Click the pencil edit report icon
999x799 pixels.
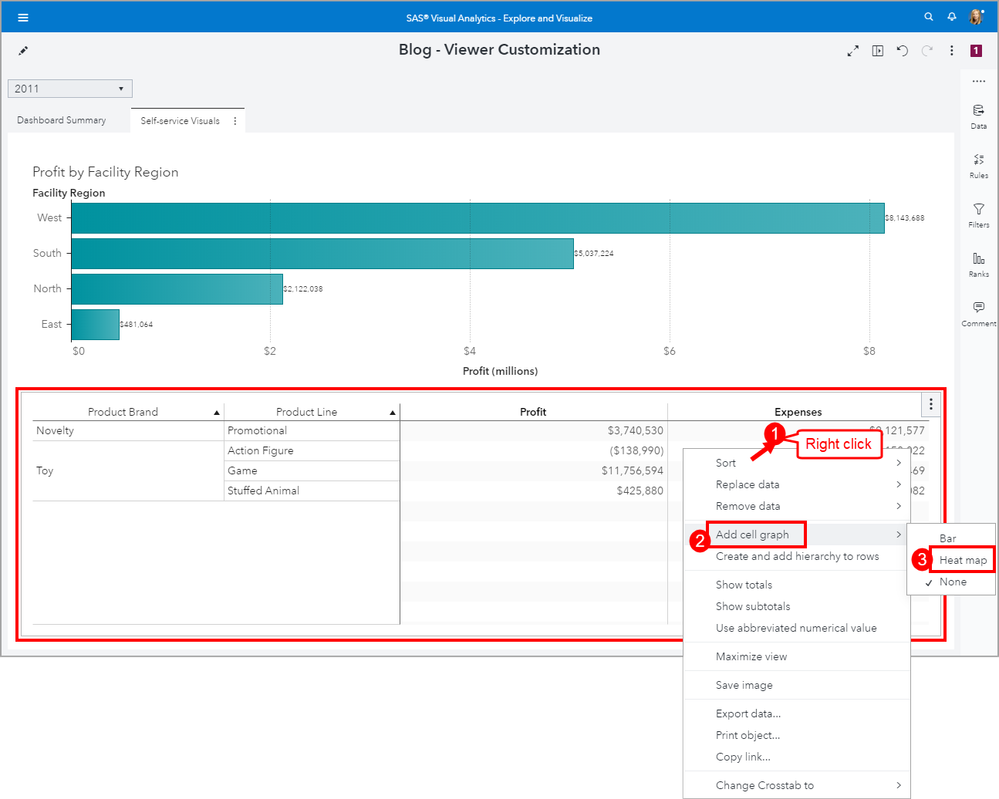(24, 51)
